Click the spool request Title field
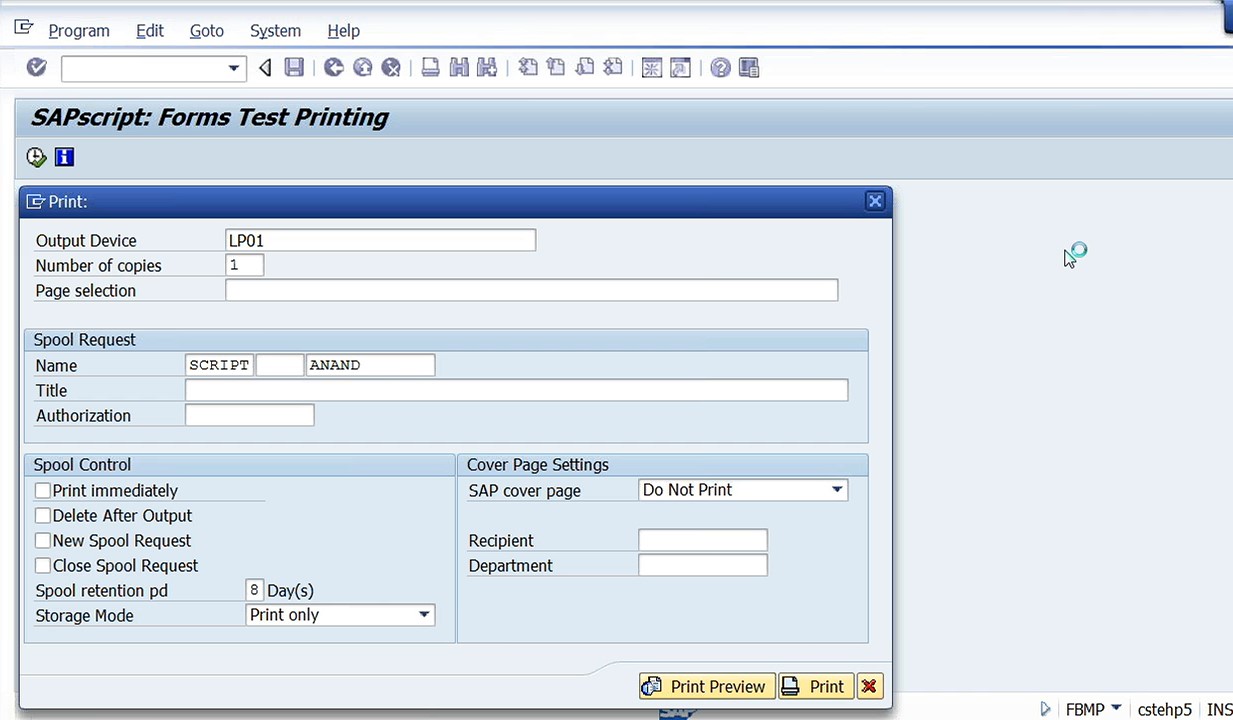The height and width of the screenshot is (720, 1233). [517, 390]
